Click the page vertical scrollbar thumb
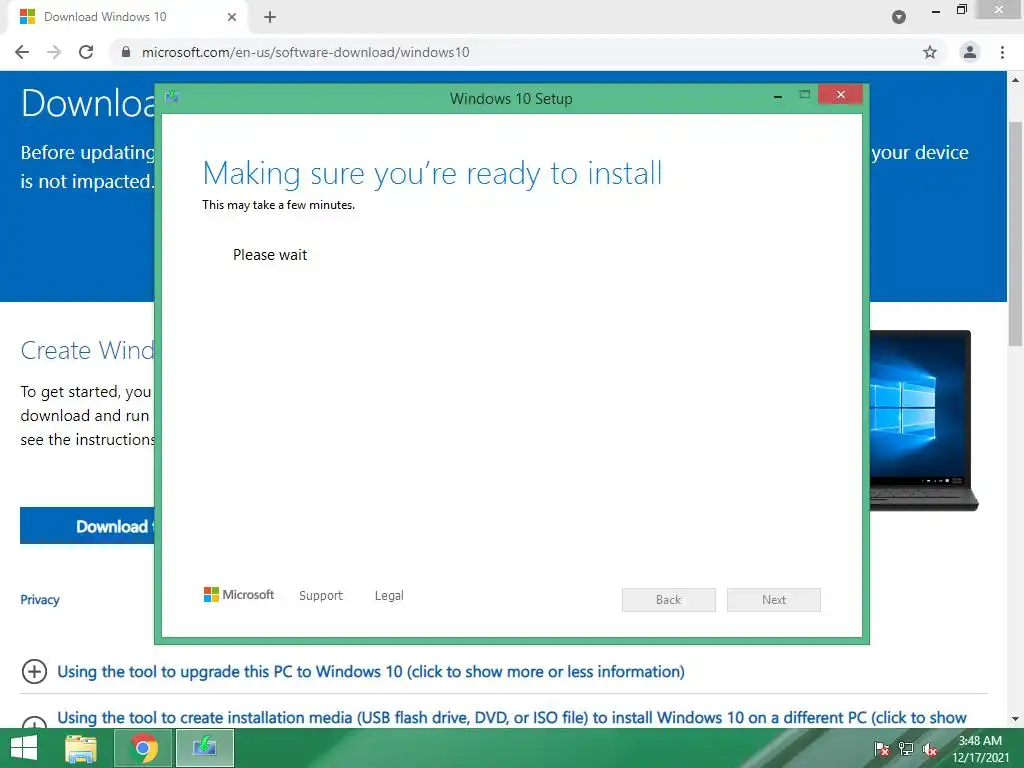The image size is (1024, 768). [1016, 233]
